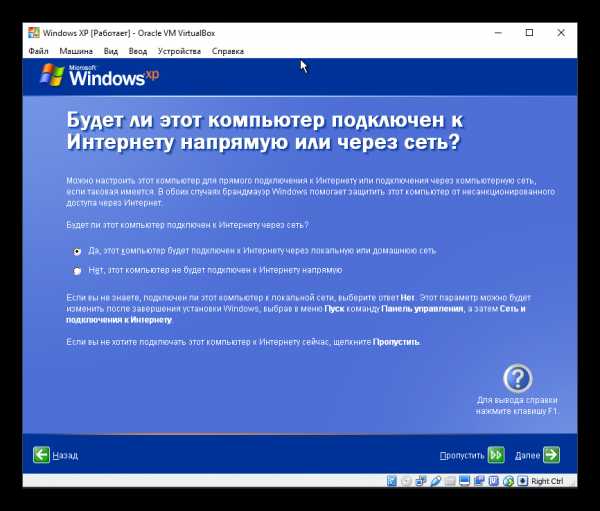Select "Да" option for local network connection
This screenshot has width=600, height=511.
coord(77,251)
